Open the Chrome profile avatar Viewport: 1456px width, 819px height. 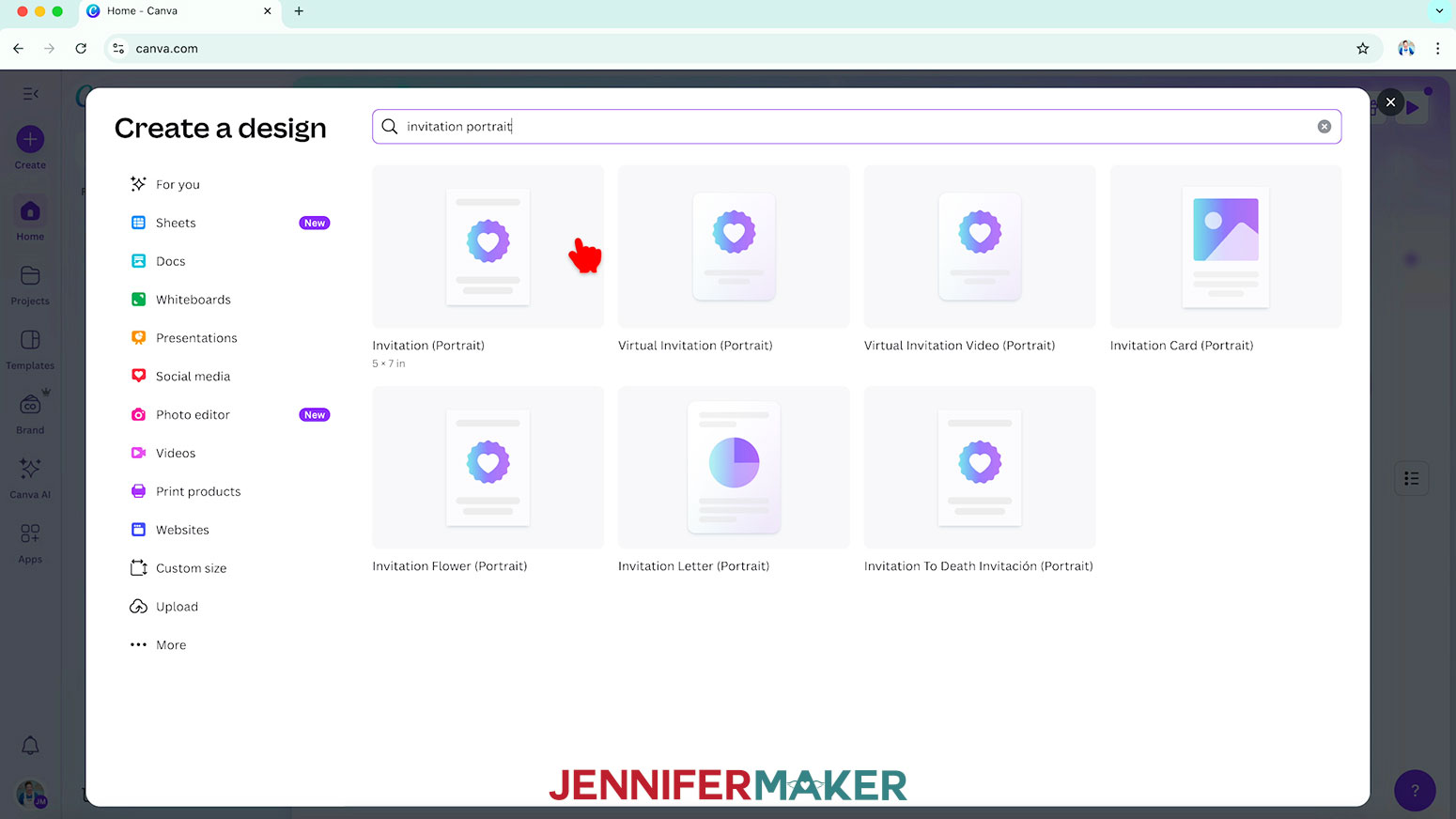click(x=1406, y=49)
